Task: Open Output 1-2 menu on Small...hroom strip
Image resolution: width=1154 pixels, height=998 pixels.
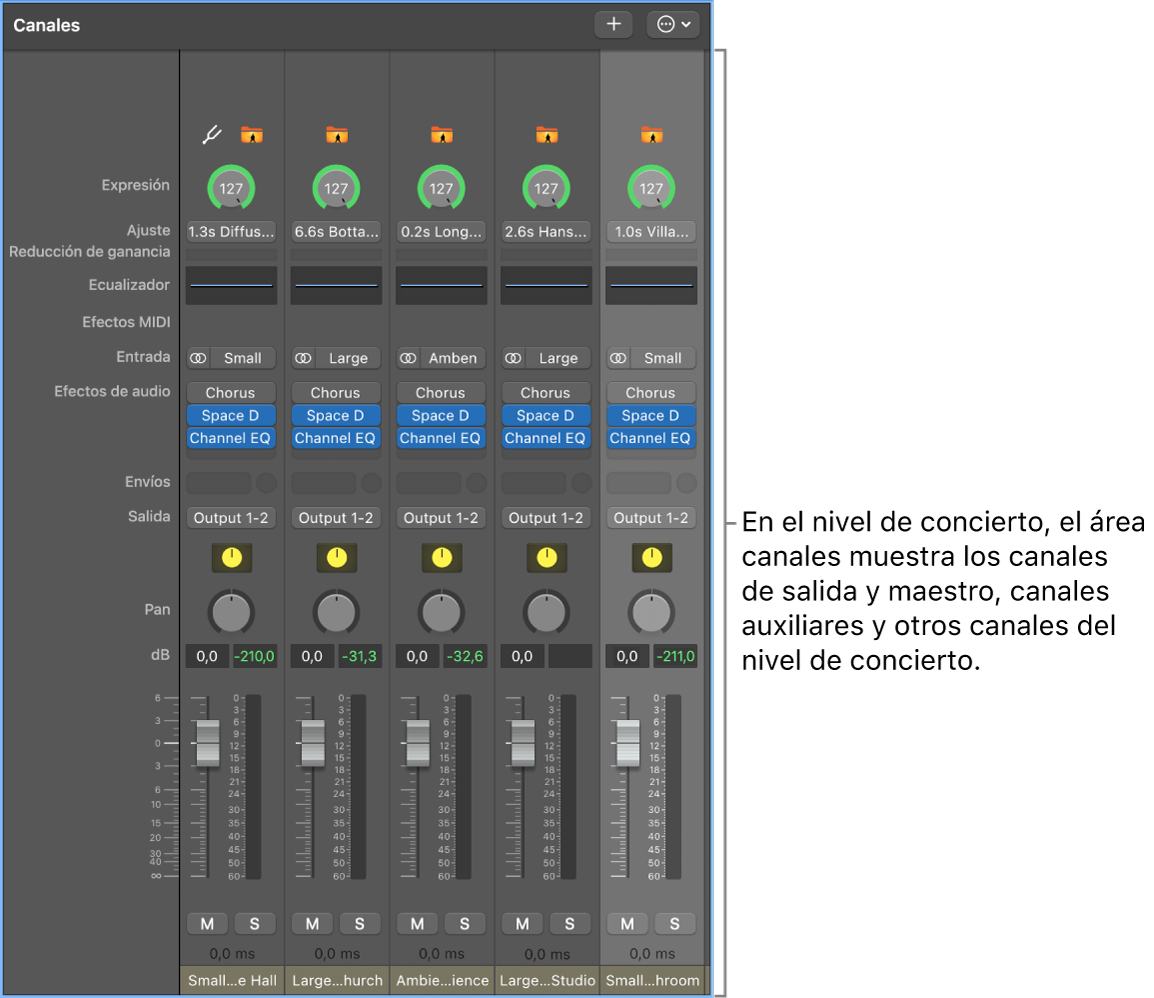Action: [x=651, y=518]
